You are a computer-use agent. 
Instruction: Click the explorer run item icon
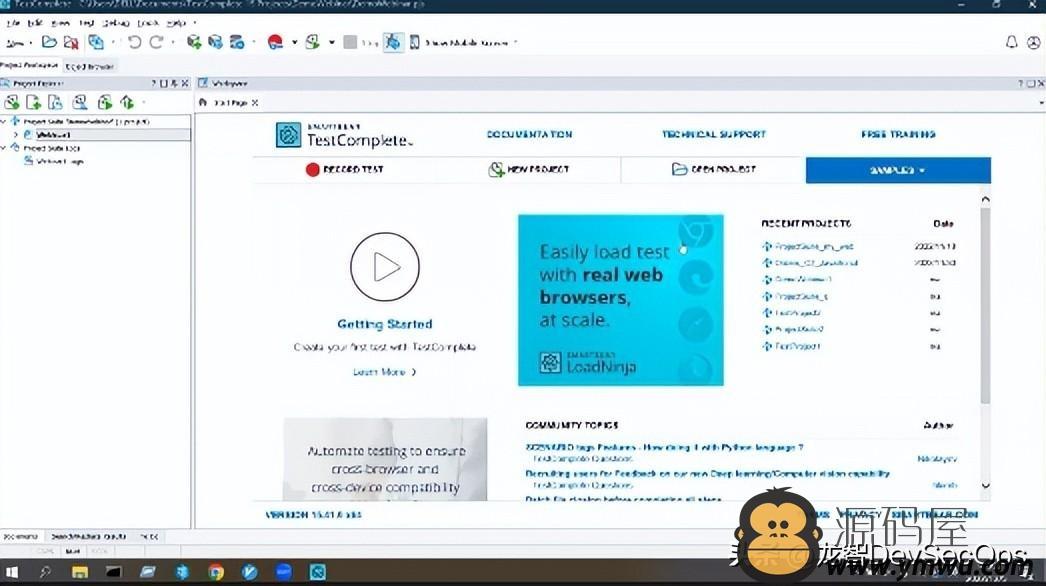point(105,102)
